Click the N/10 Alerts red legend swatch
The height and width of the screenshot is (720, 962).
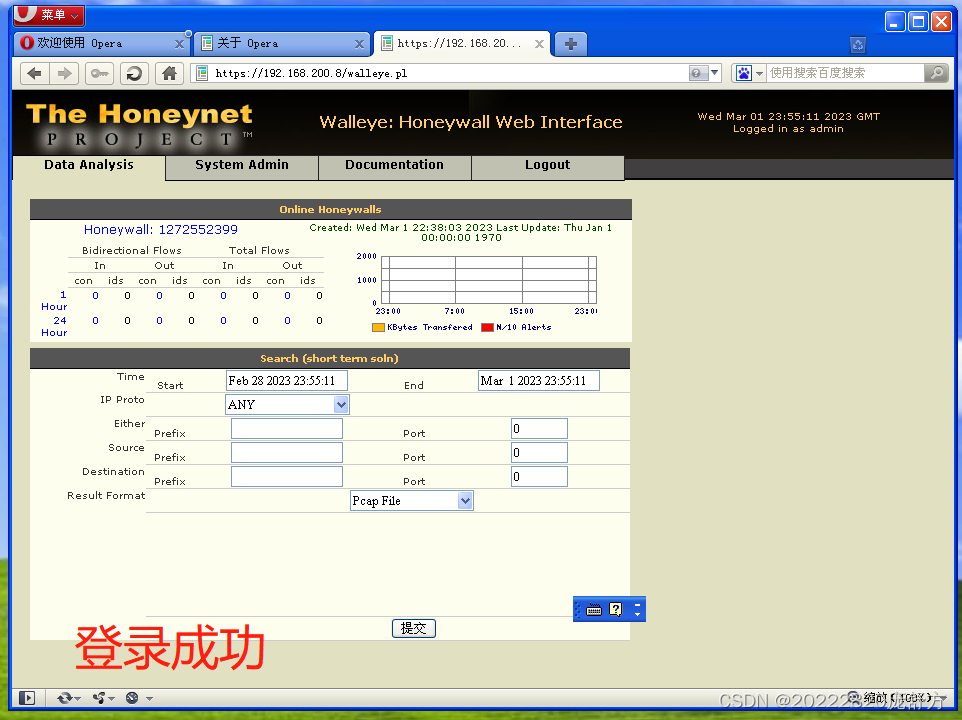tap(487, 327)
